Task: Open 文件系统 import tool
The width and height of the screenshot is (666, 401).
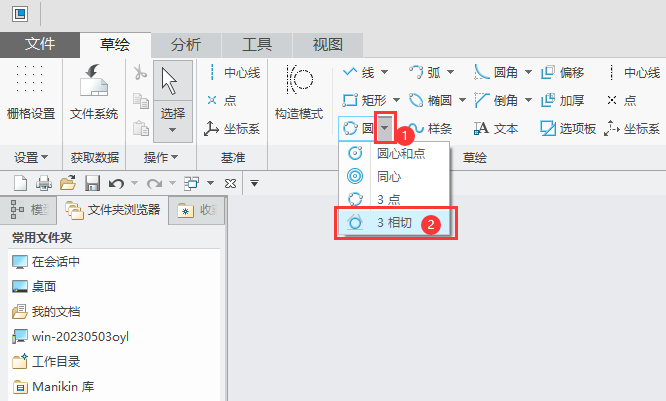Action: pos(94,91)
